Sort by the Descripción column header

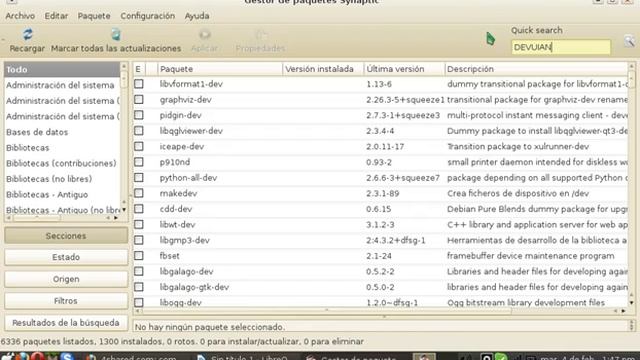coord(536,69)
